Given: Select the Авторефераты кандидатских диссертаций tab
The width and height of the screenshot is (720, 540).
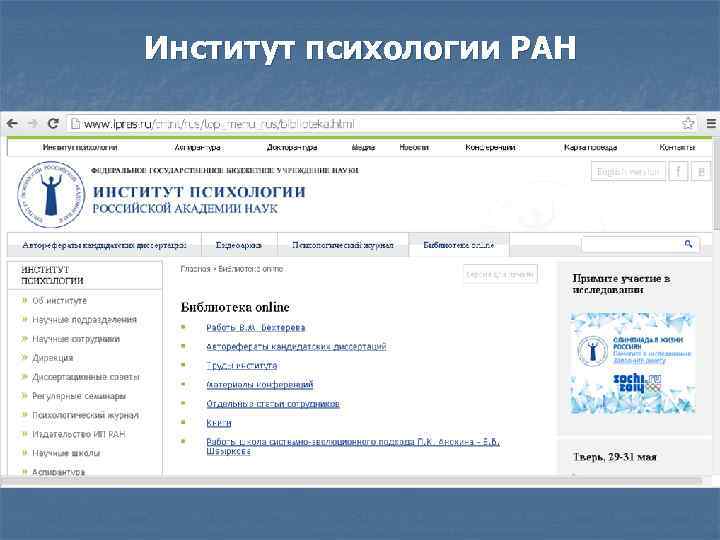Looking at the screenshot, I should (x=104, y=245).
